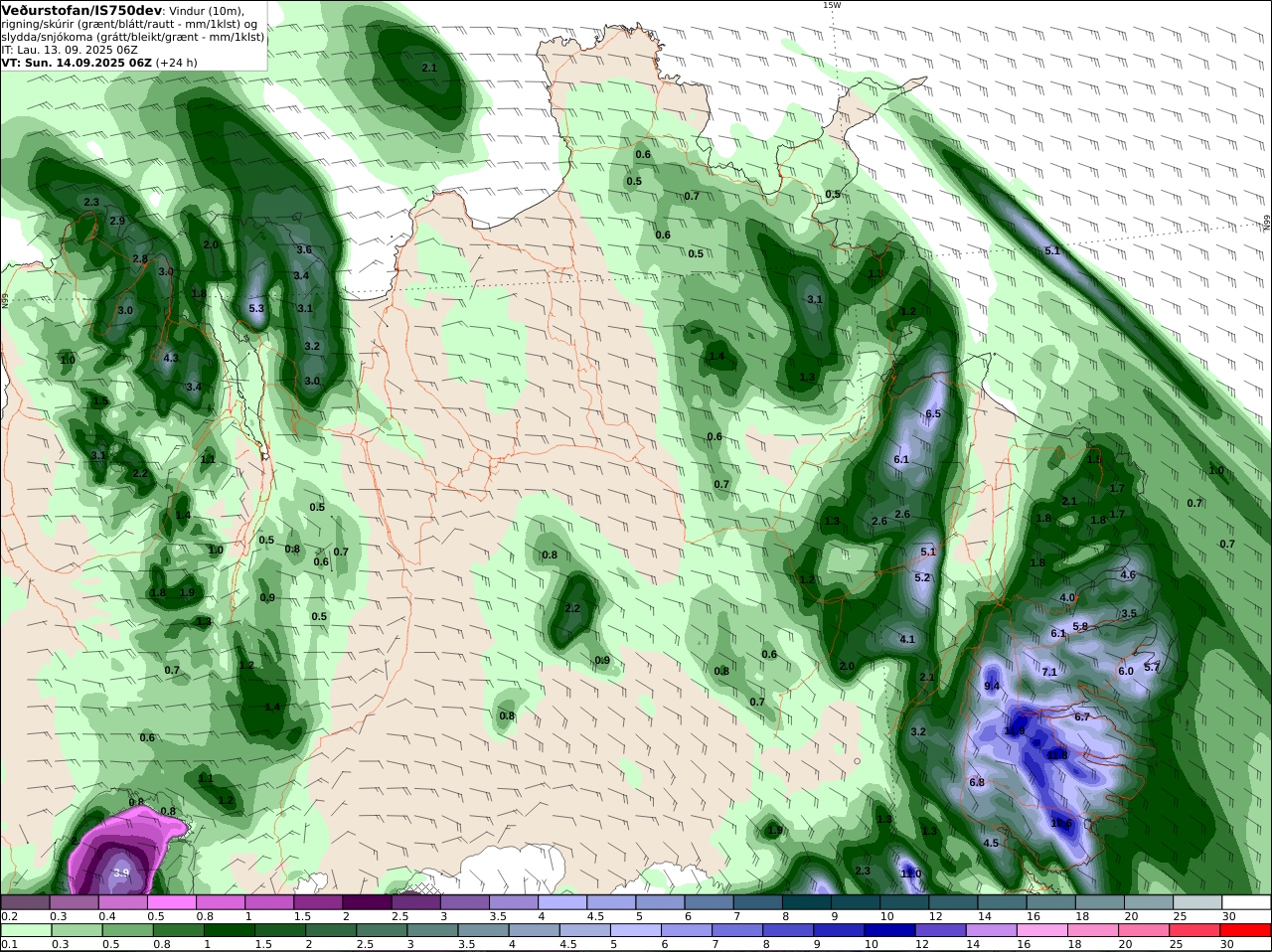Click the 5.7 precipitation value on the map

pyautogui.click(x=1152, y=667)
